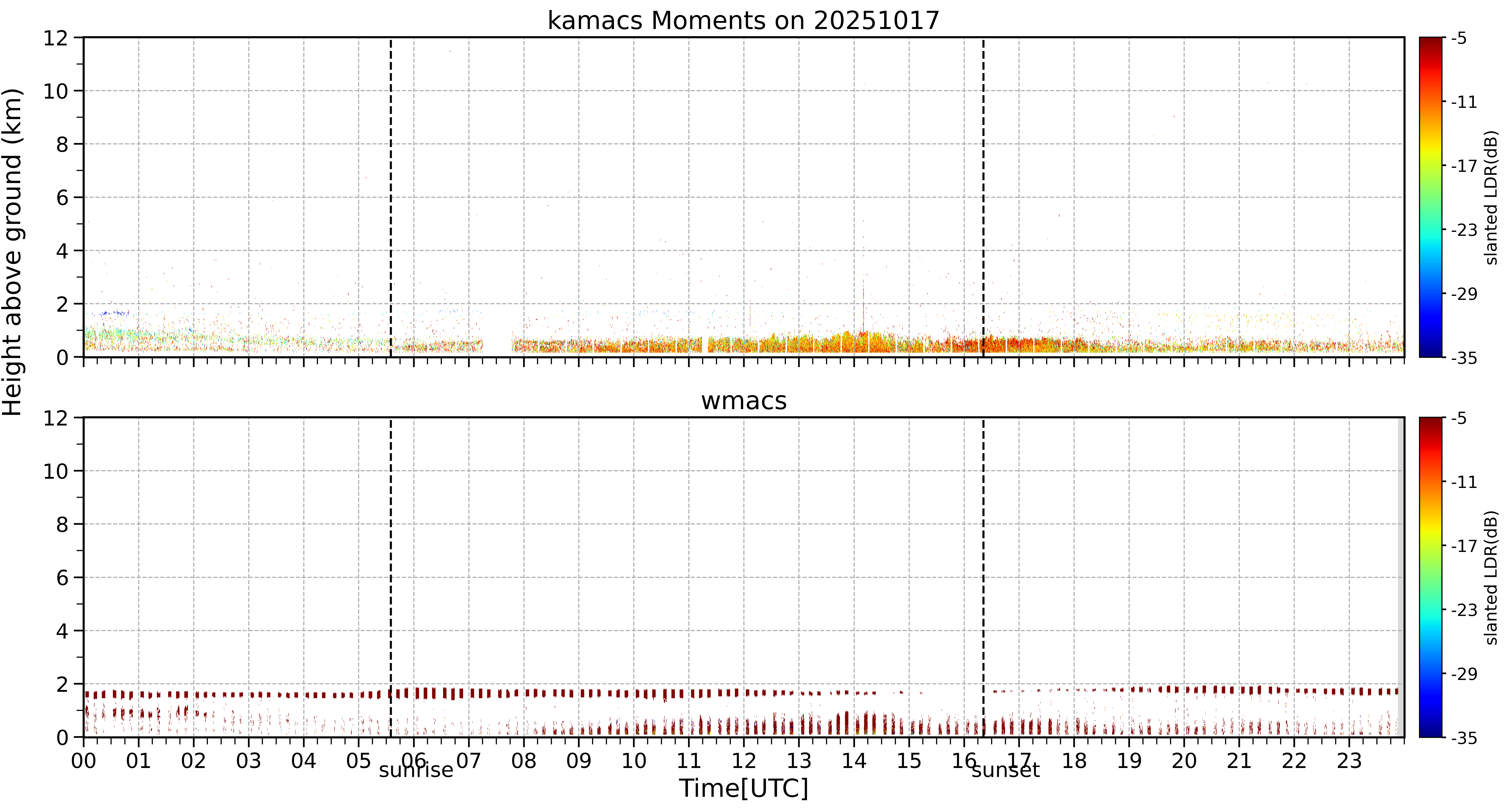
Task: Click the sunset dashed line in wmacs panel
Action: click(x=984, y=577)
